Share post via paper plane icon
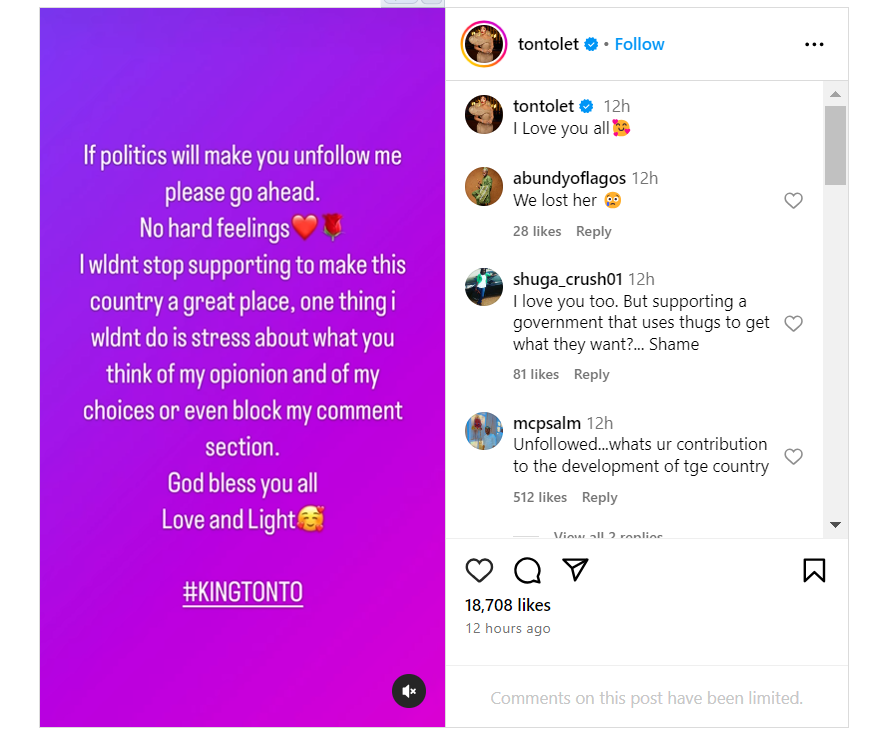This screenshot has width=889, height=747. point(574,570)
